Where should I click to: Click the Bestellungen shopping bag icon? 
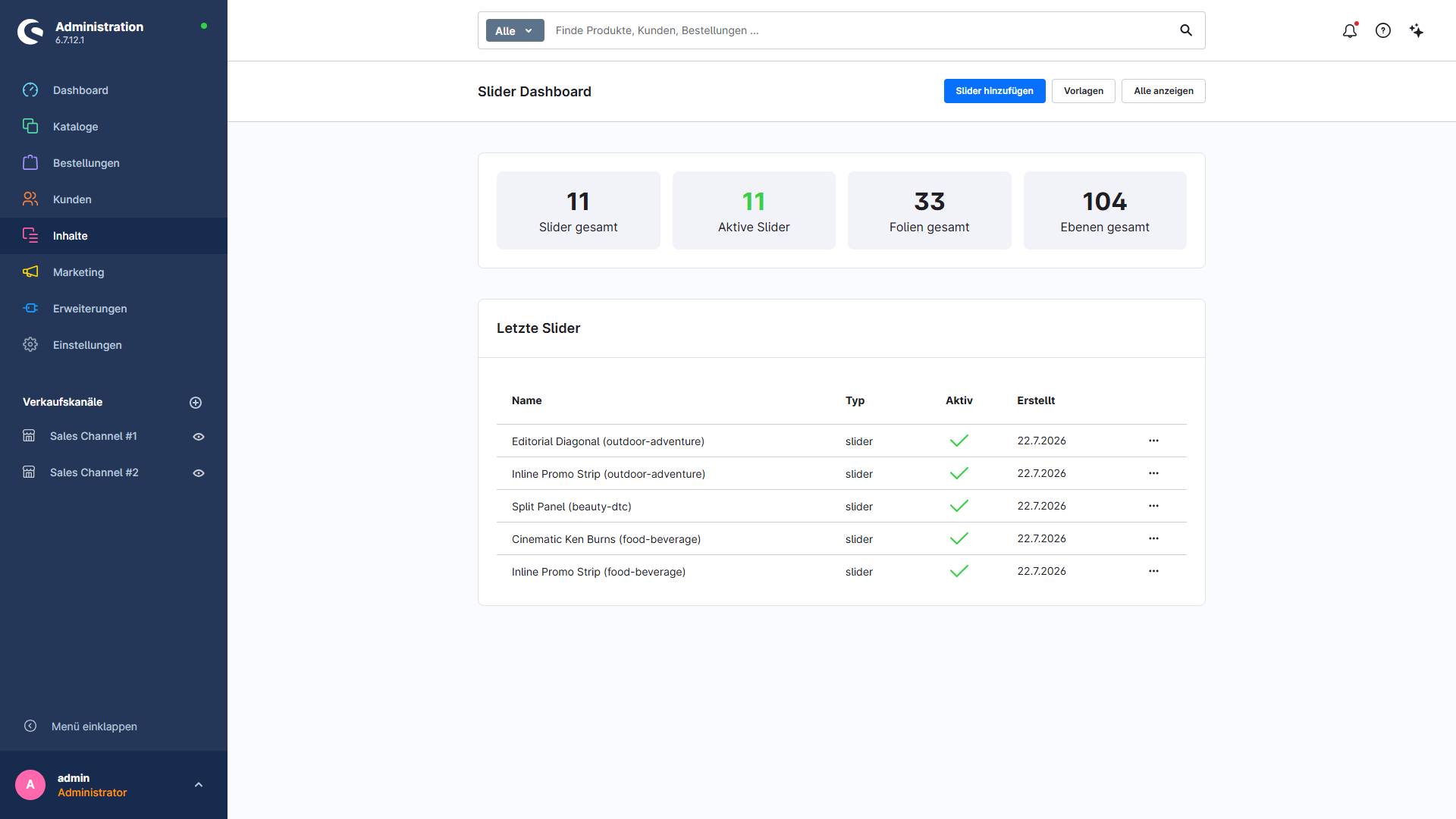click(30, 163)
